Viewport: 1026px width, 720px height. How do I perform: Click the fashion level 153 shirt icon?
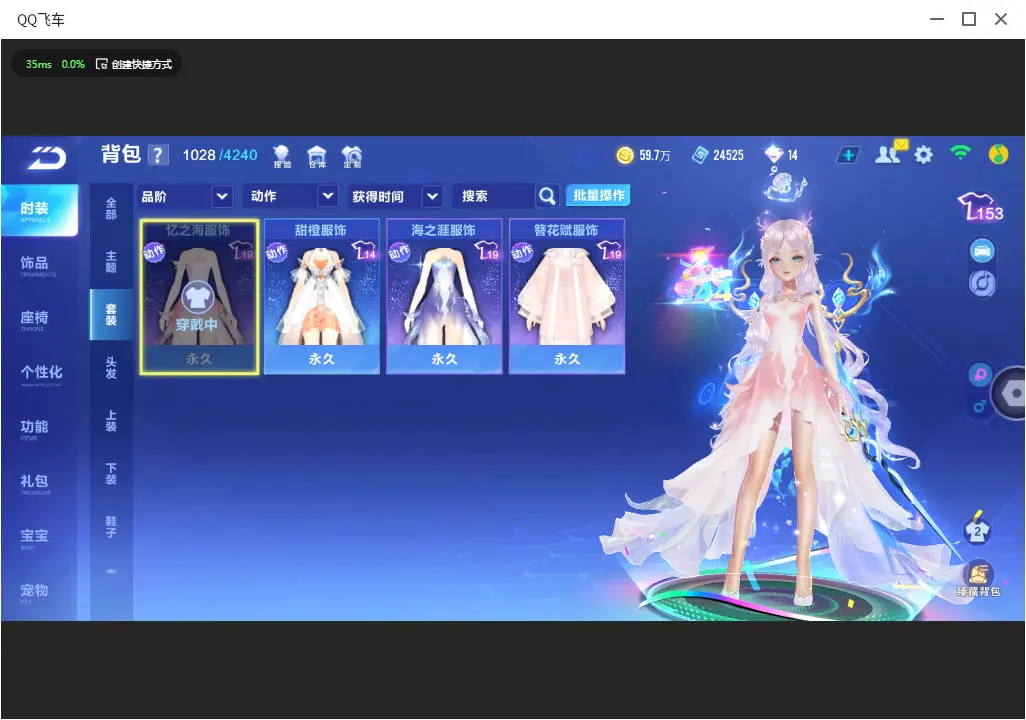point(980,207)
